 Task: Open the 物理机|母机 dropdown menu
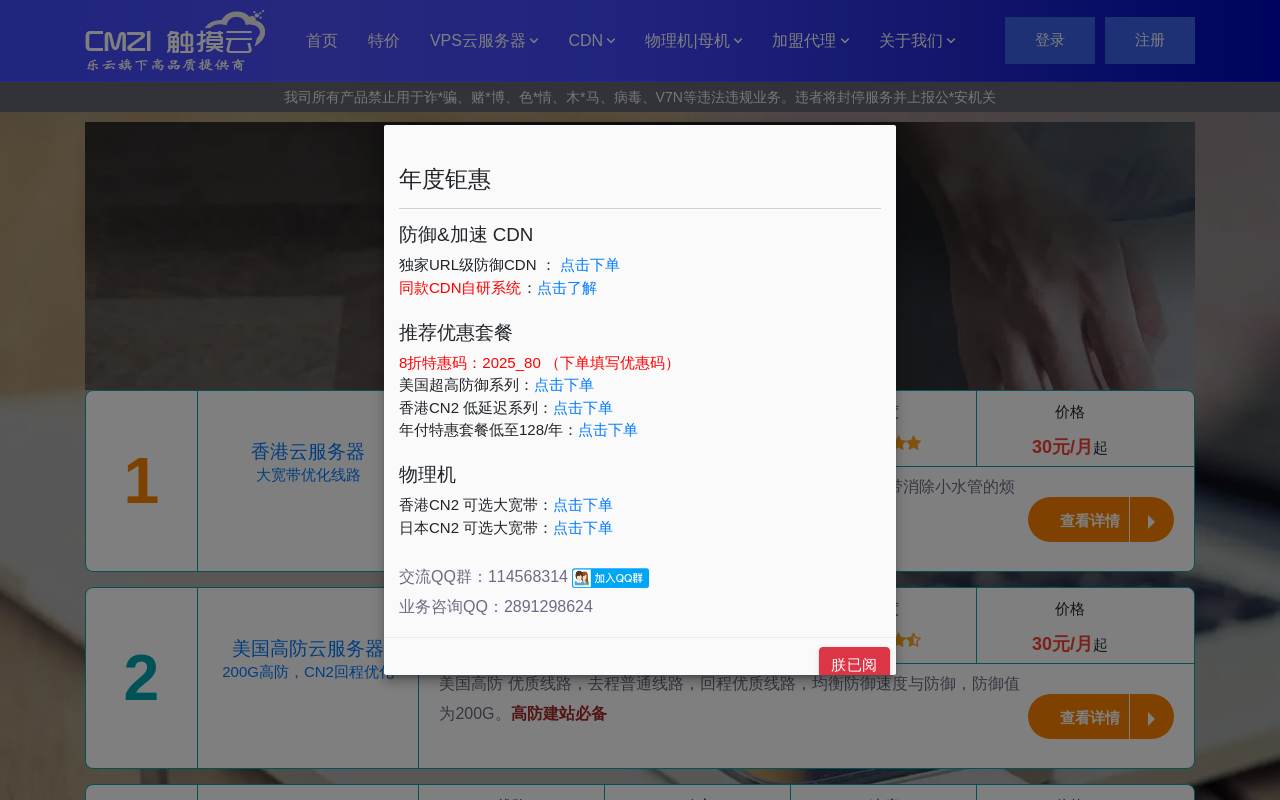(694, 41)
